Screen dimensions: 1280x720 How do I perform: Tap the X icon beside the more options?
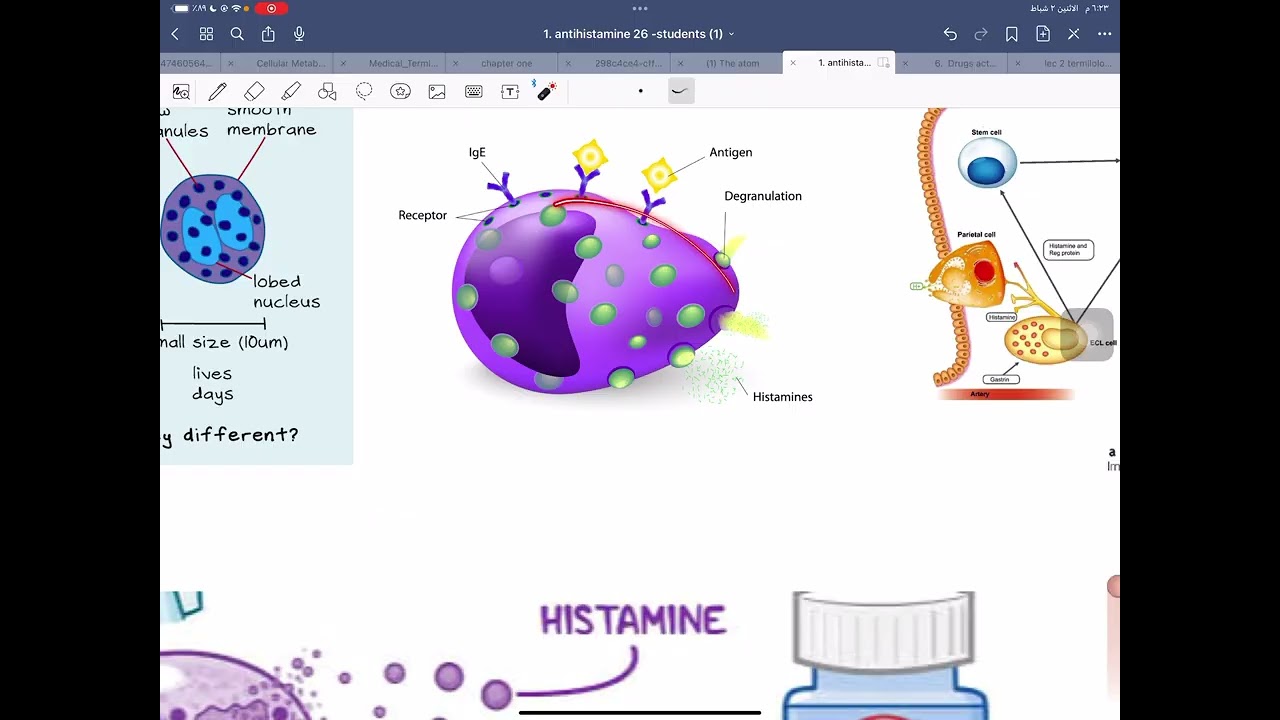click(x=1074, y=34)
